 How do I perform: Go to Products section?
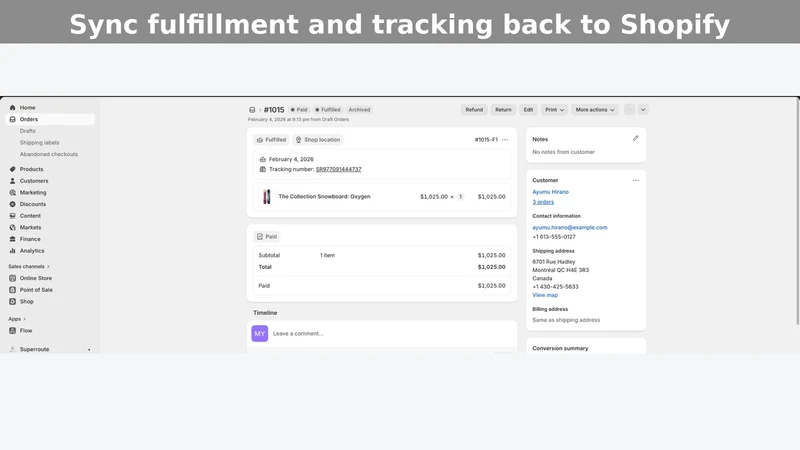pyautogui.click(x=31, y=169)
